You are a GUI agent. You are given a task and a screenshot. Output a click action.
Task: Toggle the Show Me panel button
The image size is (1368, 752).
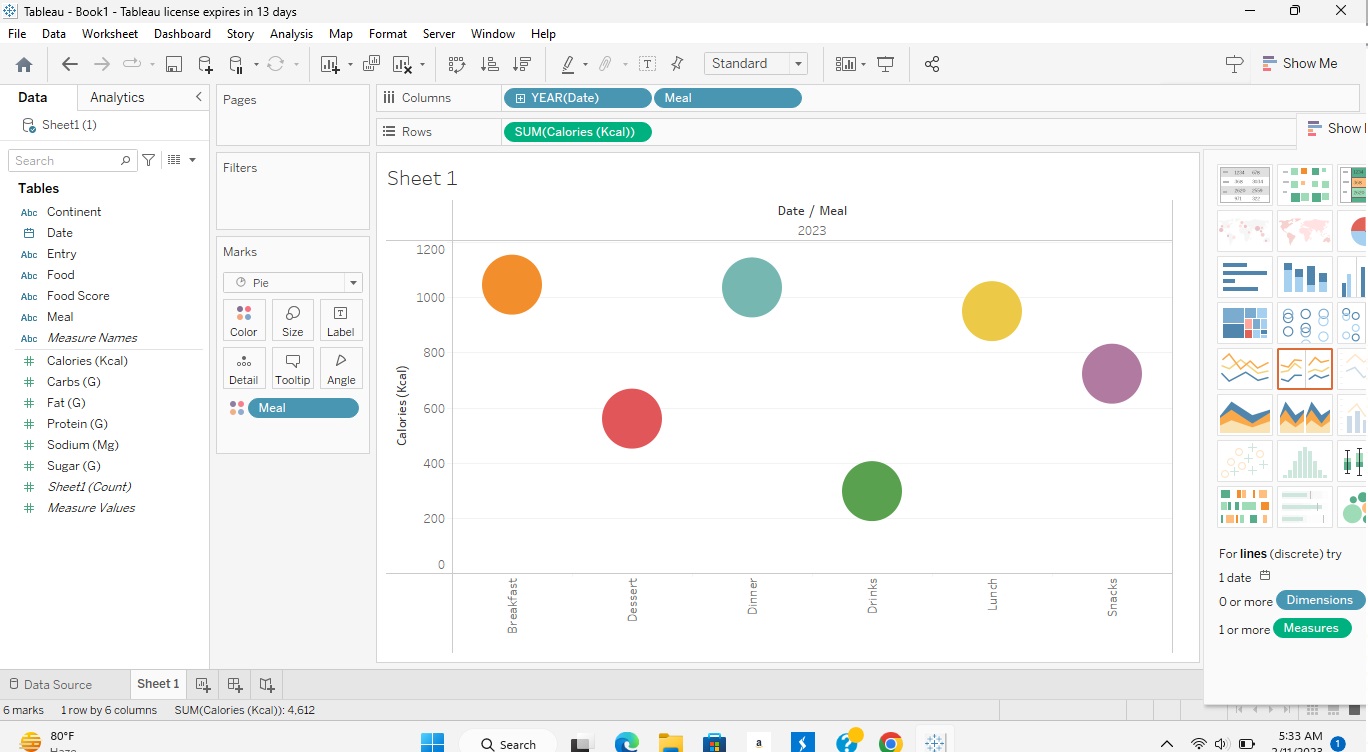pos(1299,63)
